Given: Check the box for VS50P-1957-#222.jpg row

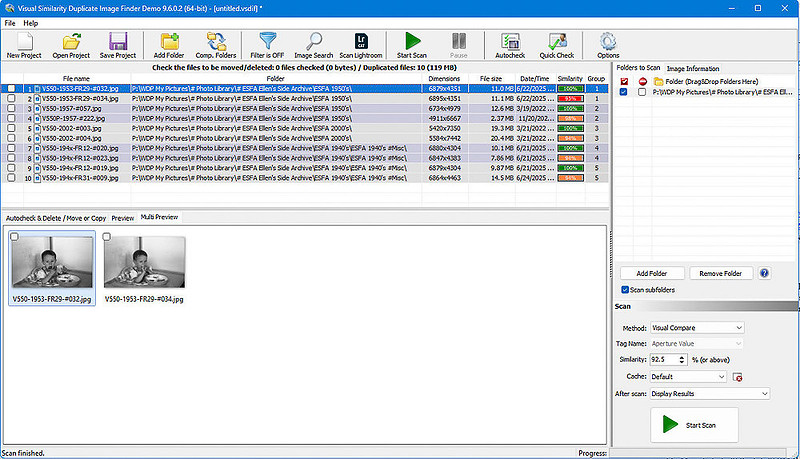Looking at the screenshot, I should [x=11, y=118].
